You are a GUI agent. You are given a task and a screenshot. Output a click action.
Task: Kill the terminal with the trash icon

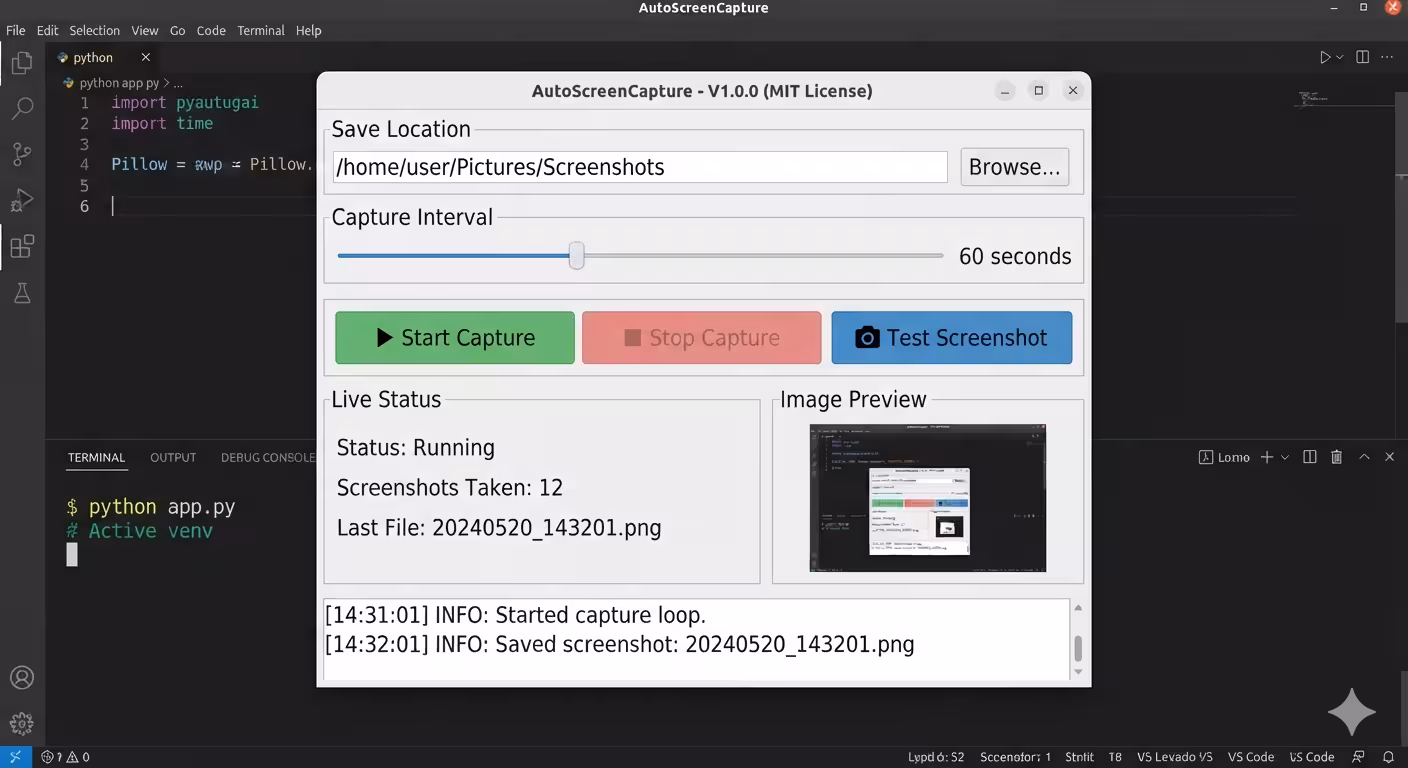point(1337,457)
